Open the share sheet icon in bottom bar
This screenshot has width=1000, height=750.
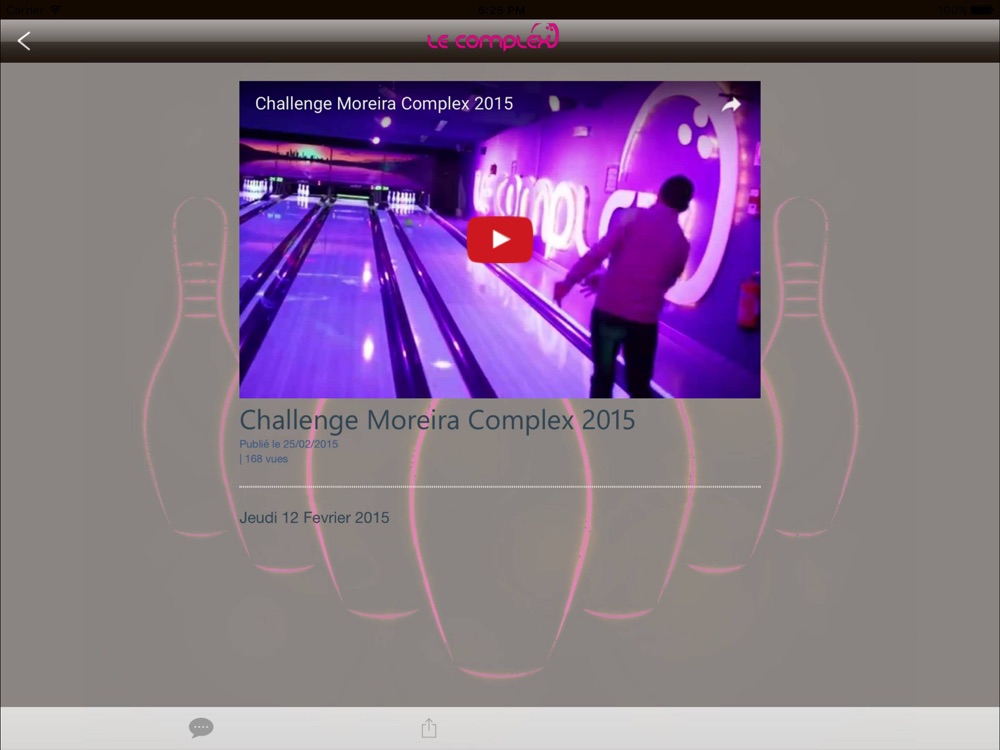(x=429, y=728)
